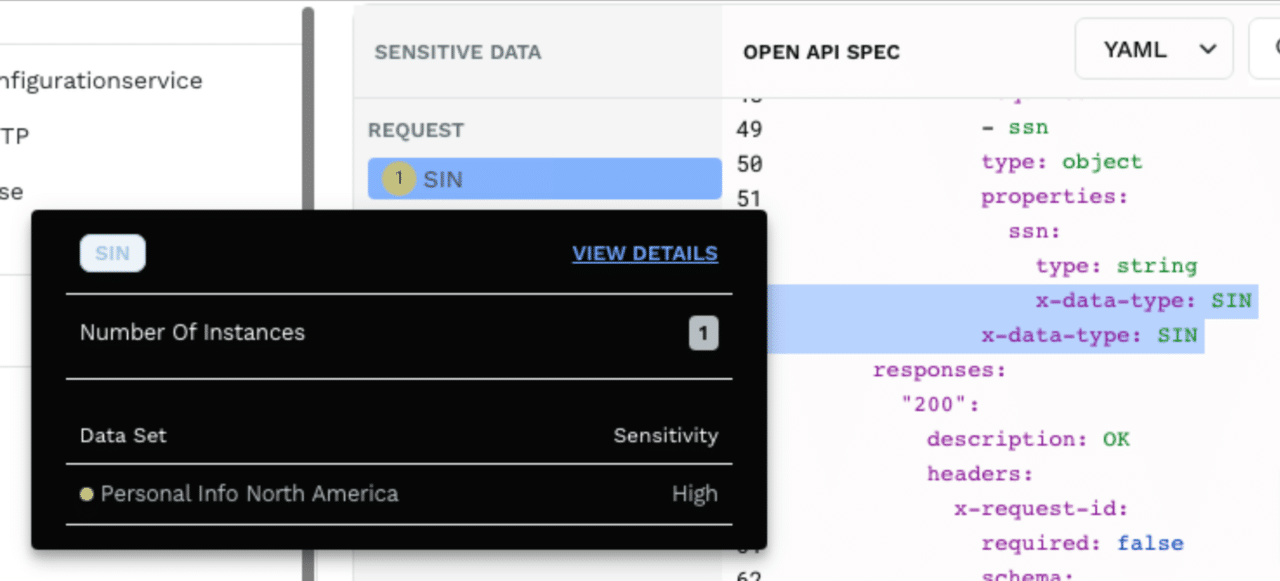This screenshot has width=1280, height=581.
Task: Click the Number Of Instances badge in the tooltip
Action: click(x=703, y=333)
